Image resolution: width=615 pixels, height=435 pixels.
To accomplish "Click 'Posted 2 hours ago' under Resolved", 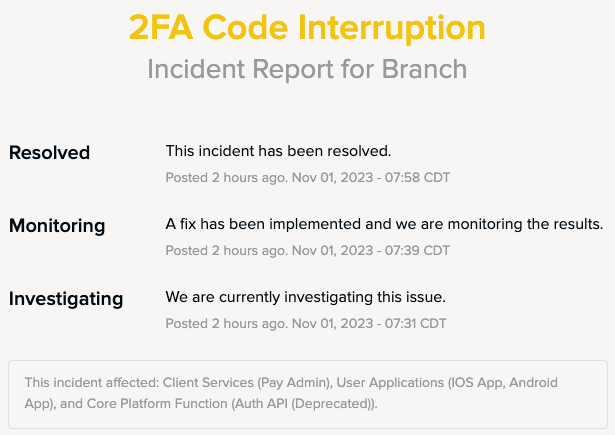I will click(227, 178).
